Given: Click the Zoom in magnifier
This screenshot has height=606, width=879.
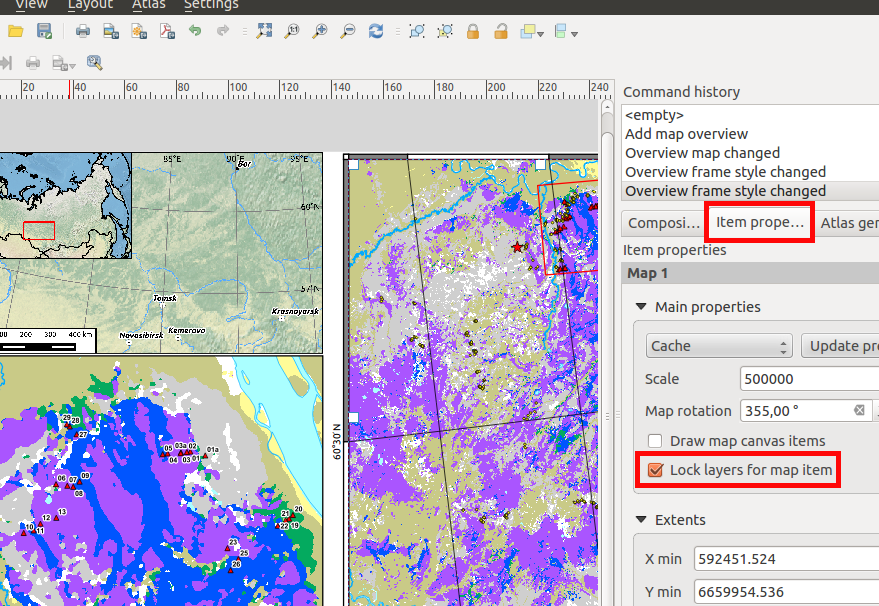Looking at the screenshot, I should tap(320, 32).
